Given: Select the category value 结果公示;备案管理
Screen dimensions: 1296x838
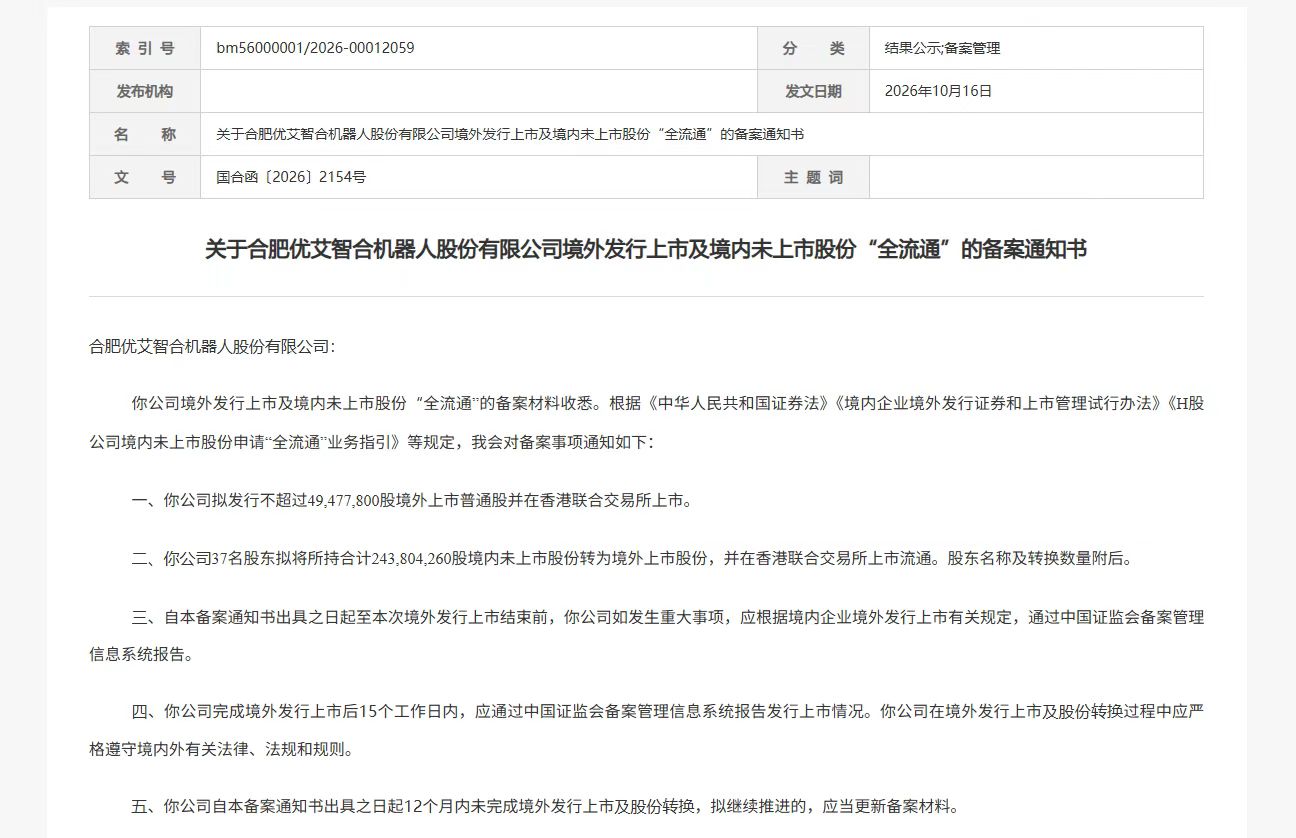Looking at the screenshot, I should tap(942, 48).
